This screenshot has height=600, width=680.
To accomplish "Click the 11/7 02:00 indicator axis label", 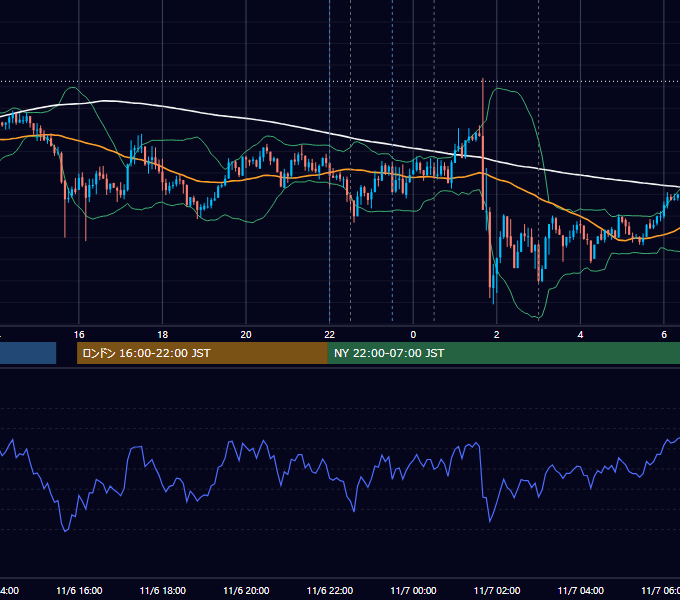I will pos(497,590).
